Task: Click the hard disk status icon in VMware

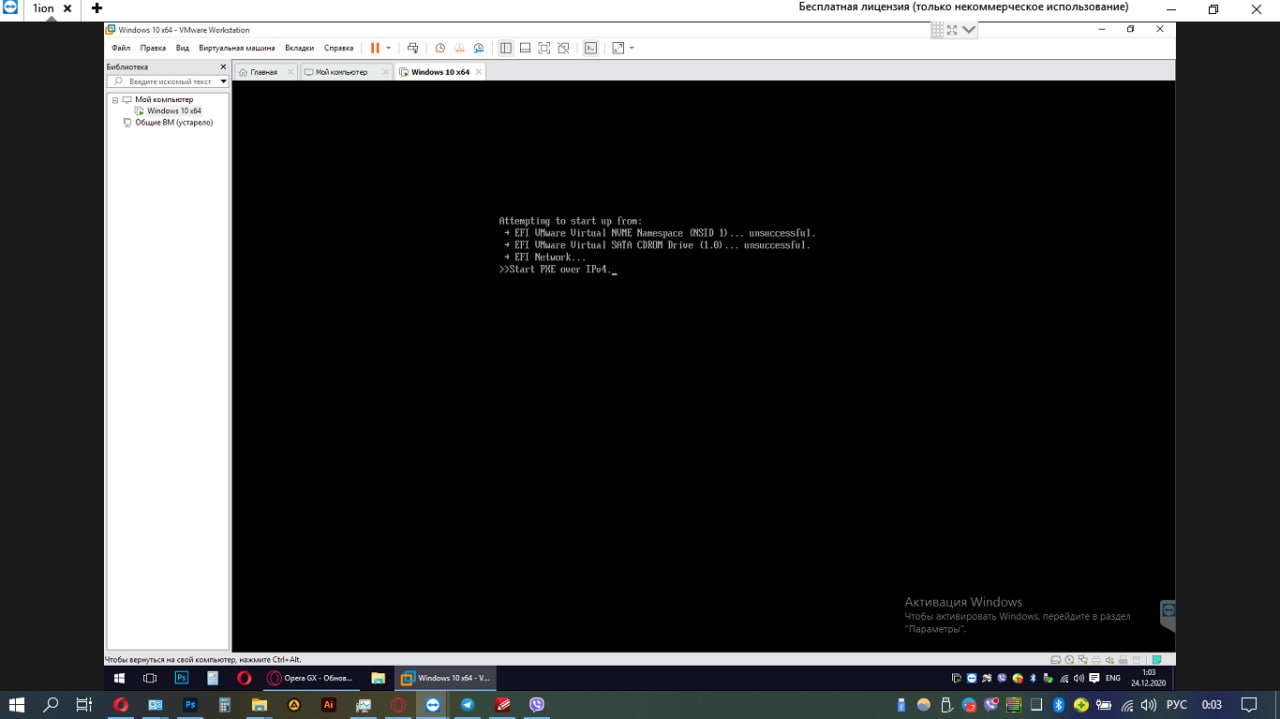Action: [x=1056, y=660]
